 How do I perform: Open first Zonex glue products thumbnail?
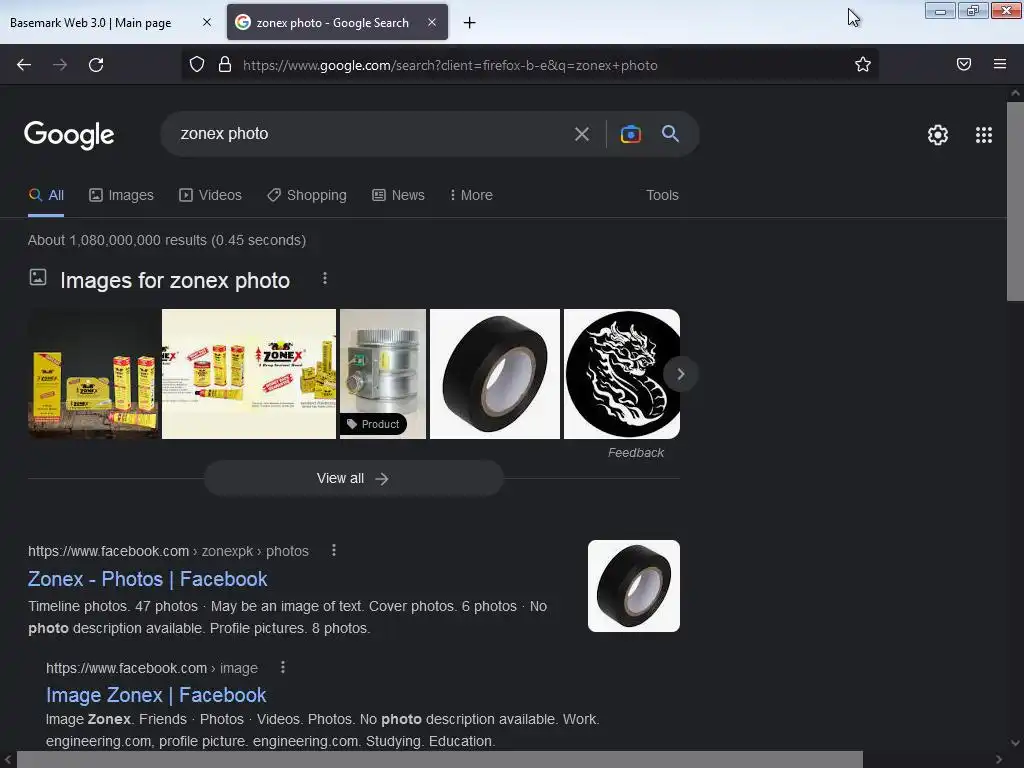pyautogui.click(x=94, y=374)
